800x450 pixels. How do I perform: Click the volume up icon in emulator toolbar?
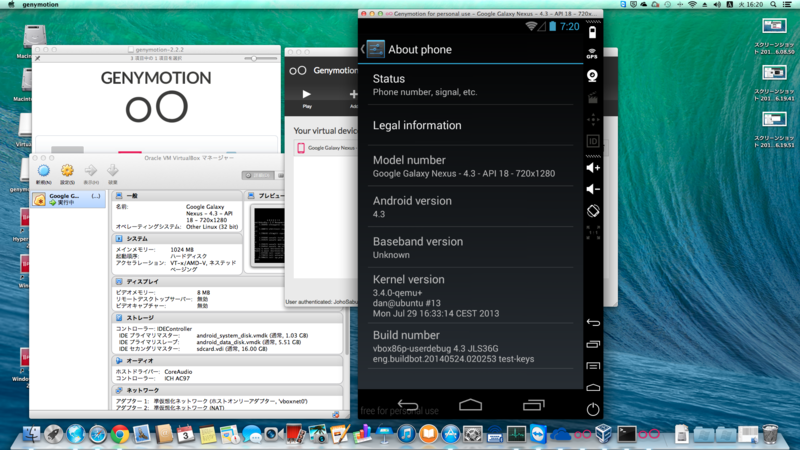click(x=593, y=168)
